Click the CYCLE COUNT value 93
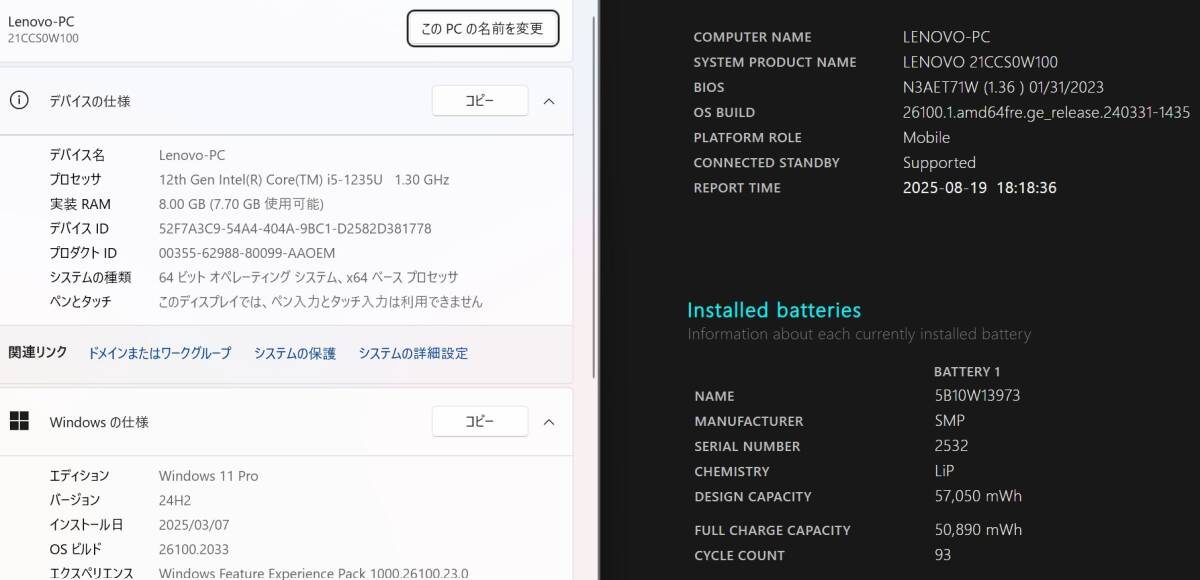Image resolution: width=1200 pixels, height=580 pixels. (x=941, y=555)
